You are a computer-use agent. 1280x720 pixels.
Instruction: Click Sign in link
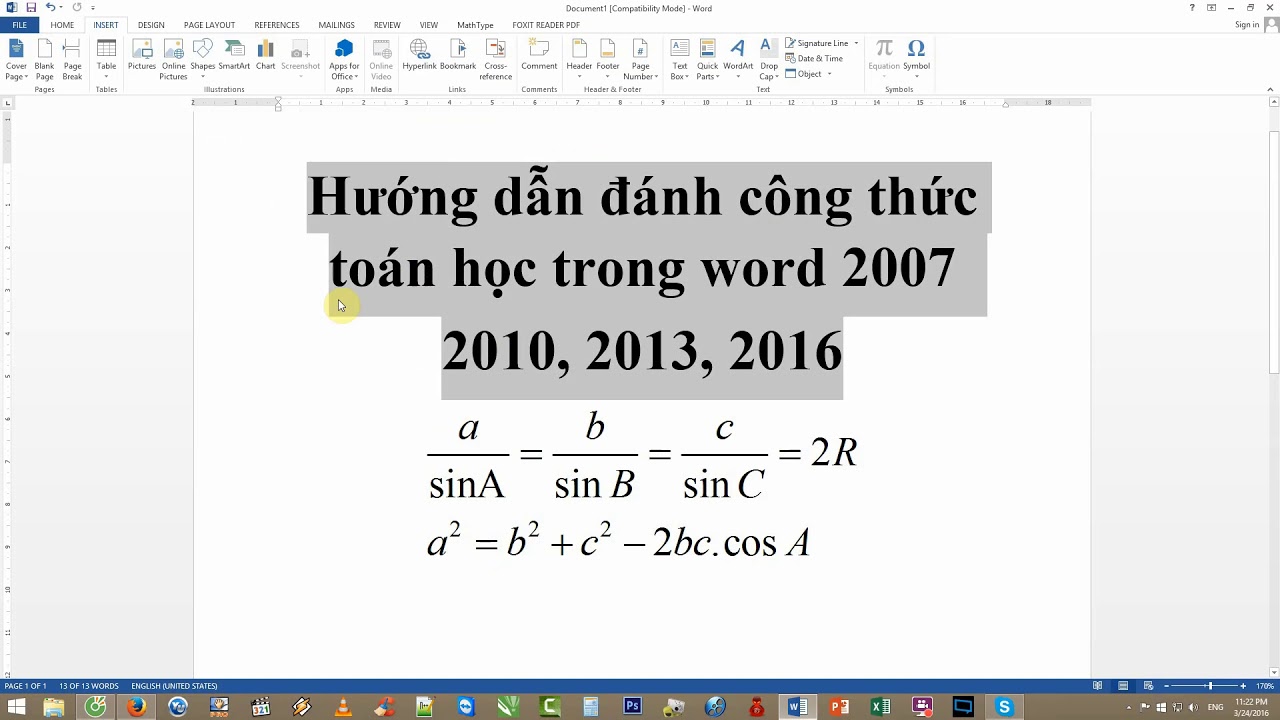coord(1247,25)
